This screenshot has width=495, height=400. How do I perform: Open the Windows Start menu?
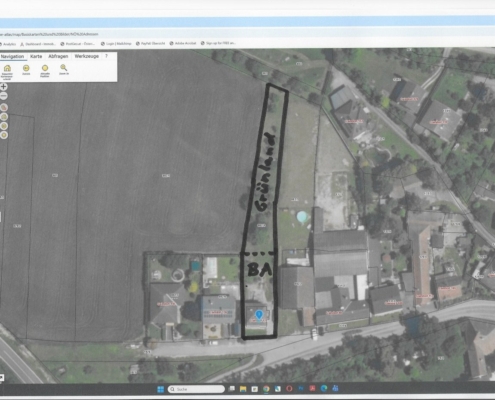(161, 389)
